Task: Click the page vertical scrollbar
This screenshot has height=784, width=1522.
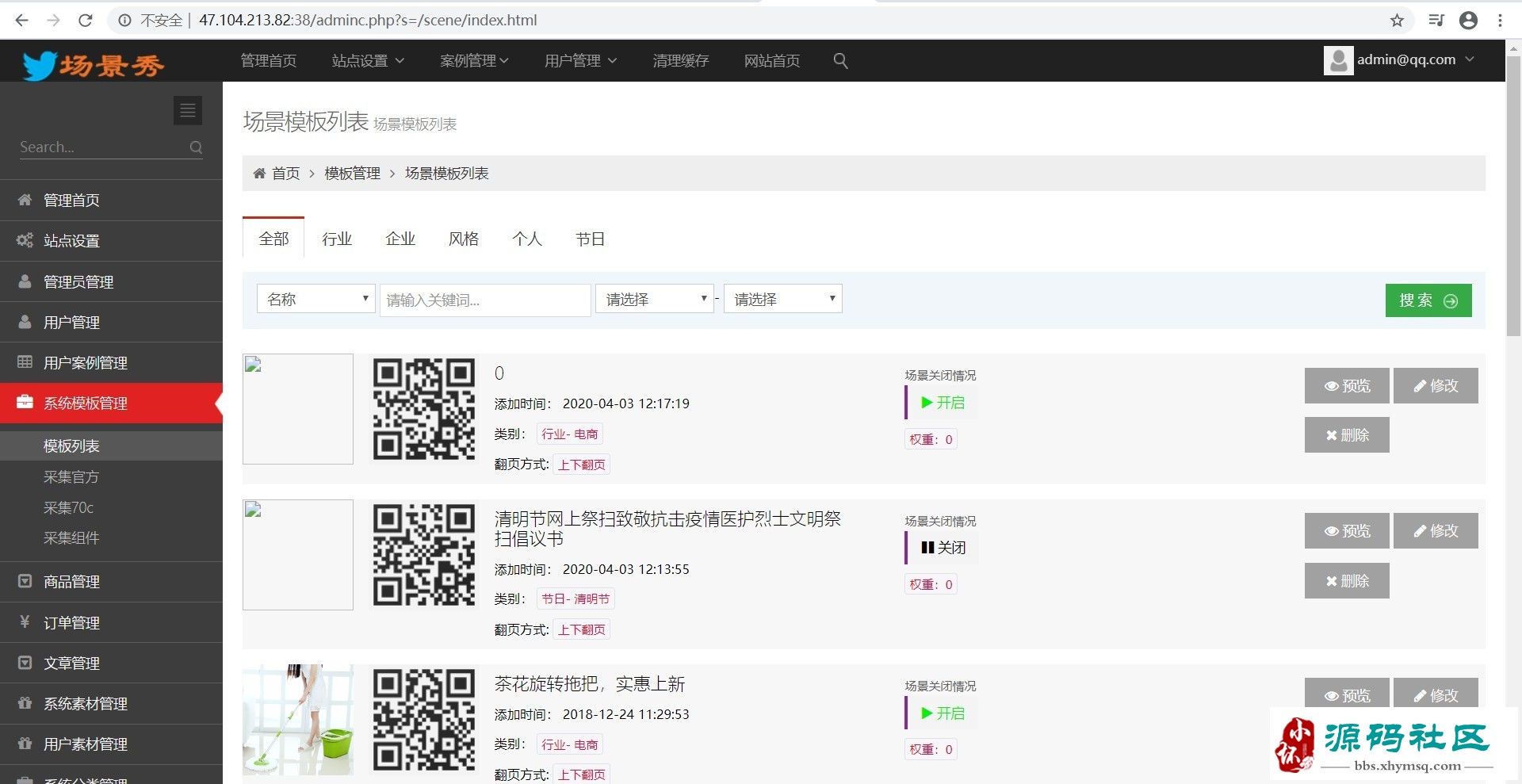Action: [x=1513, y=197]
